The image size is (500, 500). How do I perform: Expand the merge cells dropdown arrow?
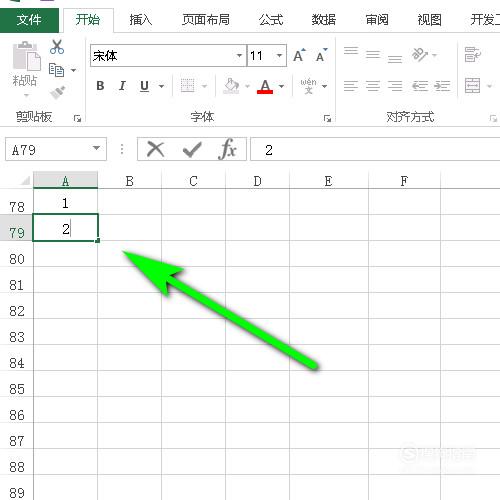point(489,86)
